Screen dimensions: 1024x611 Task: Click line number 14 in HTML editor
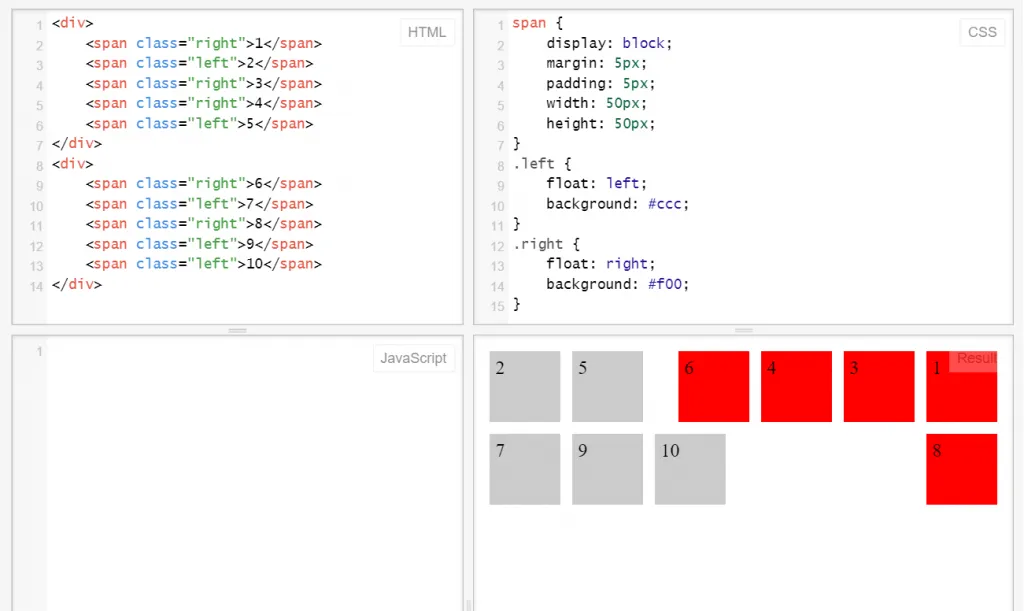click(x=37, y=286)
